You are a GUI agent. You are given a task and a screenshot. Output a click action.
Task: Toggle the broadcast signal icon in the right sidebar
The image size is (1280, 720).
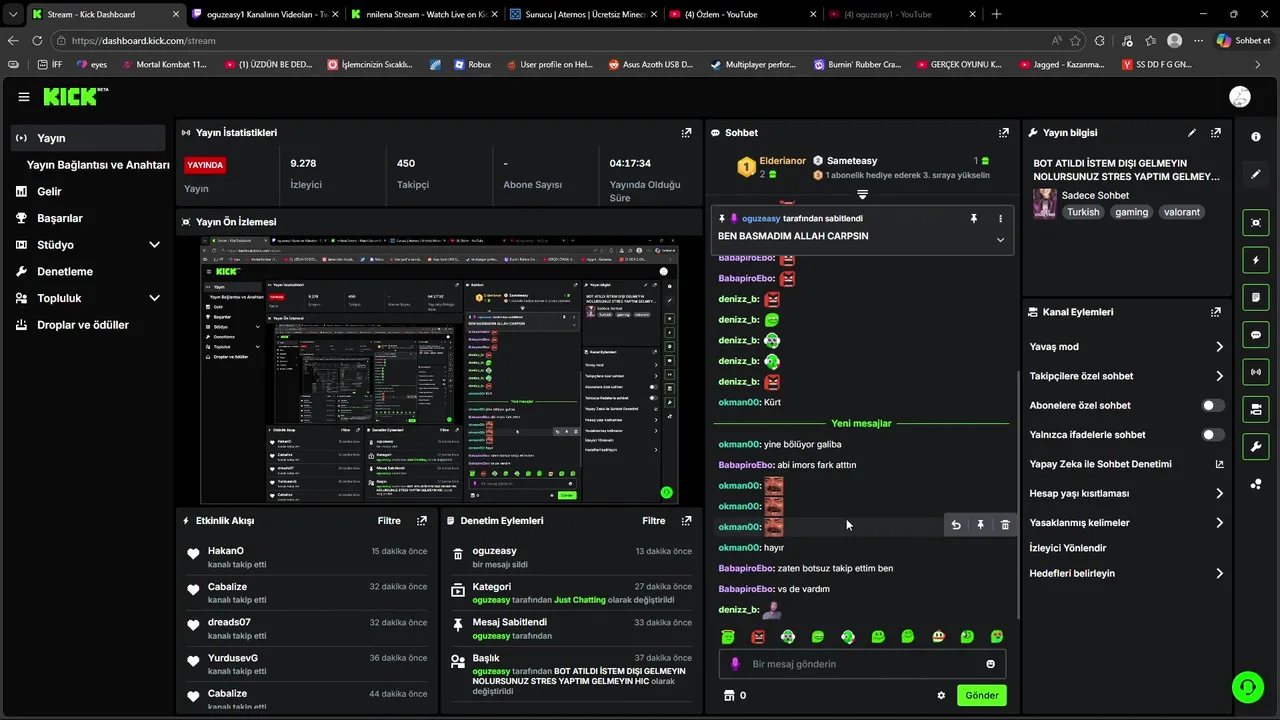pyautogui.click(x=1256, y=372)
